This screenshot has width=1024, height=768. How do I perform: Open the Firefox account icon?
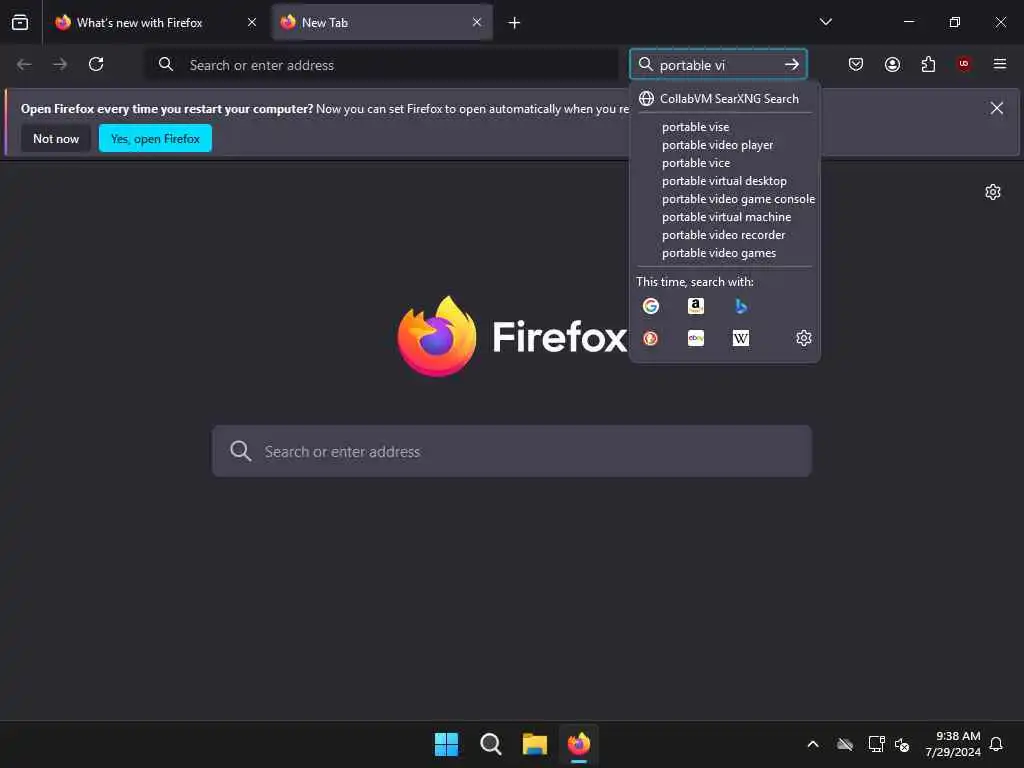892,64
